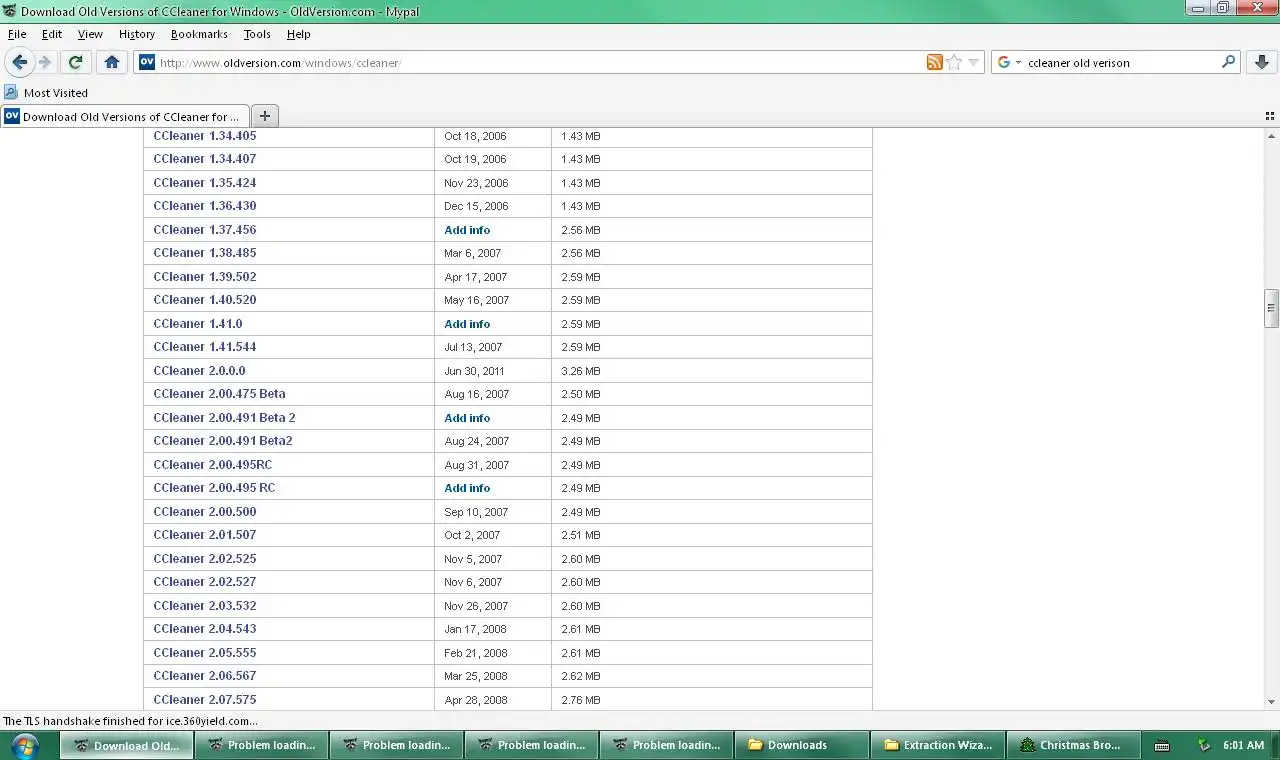Switch to the first Problem loading taskbar window
Image resolution: width=1280 pixels, height=760 pixels.
pos(262,745)
